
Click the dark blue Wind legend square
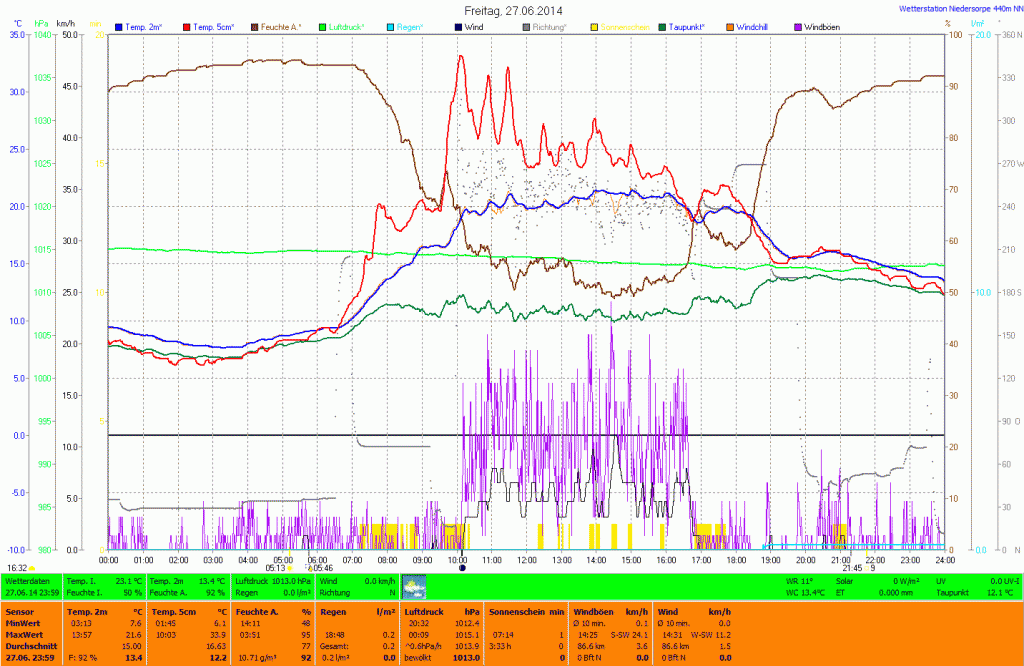pos(458,27)
